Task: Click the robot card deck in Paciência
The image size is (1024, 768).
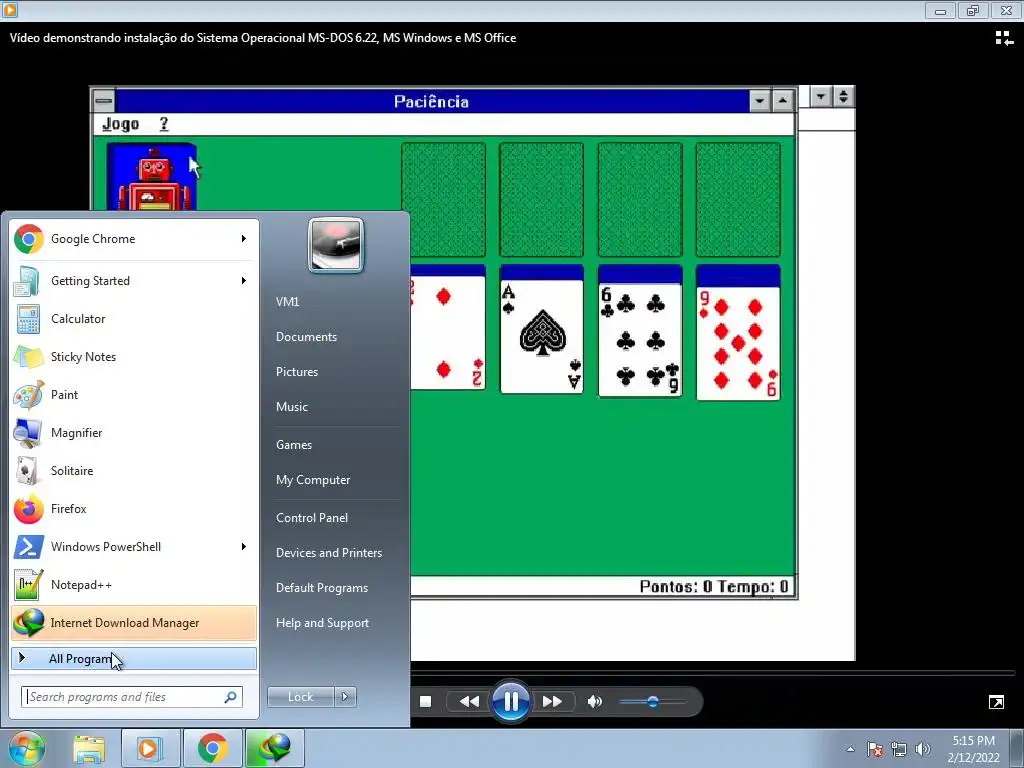Action: click(152, 176)
